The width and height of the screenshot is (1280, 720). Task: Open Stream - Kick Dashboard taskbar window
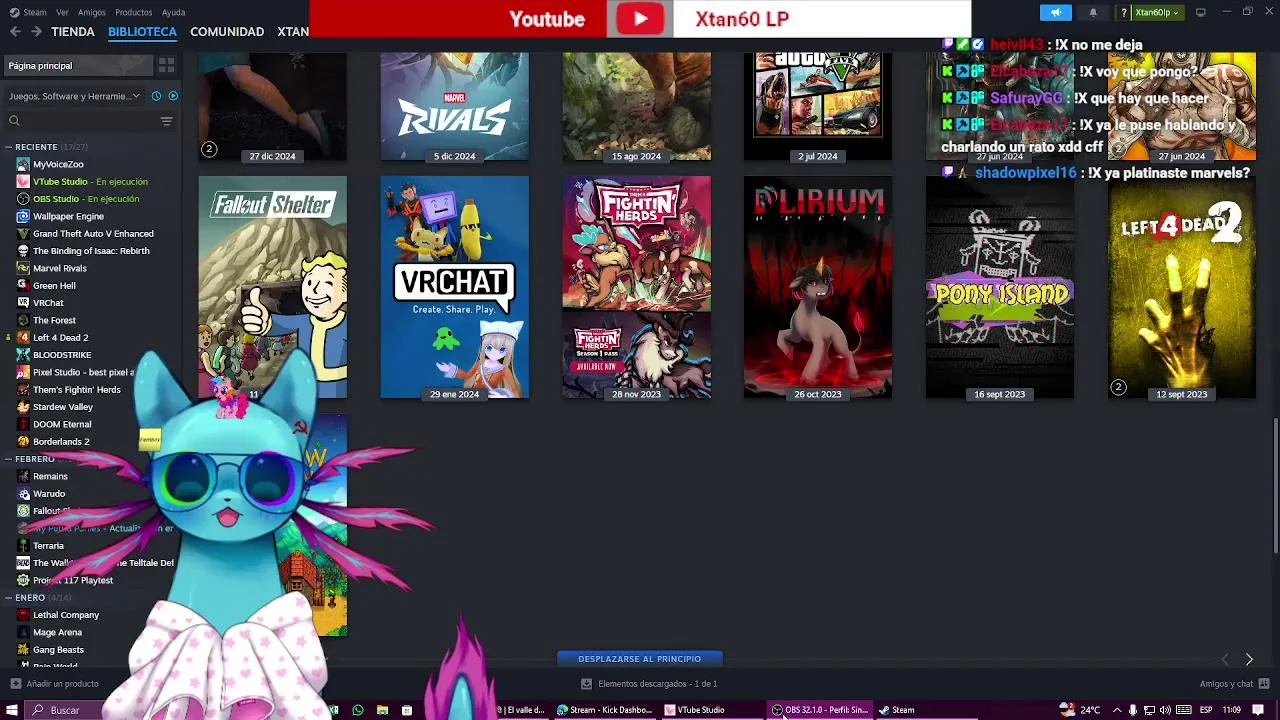(605, 710)
